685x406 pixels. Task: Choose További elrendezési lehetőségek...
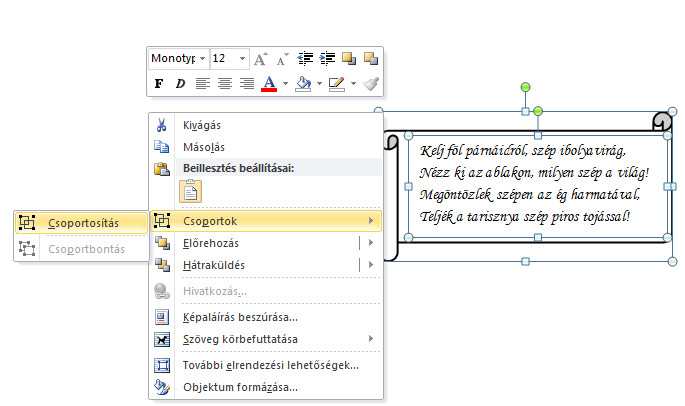(x=266, y=365)
